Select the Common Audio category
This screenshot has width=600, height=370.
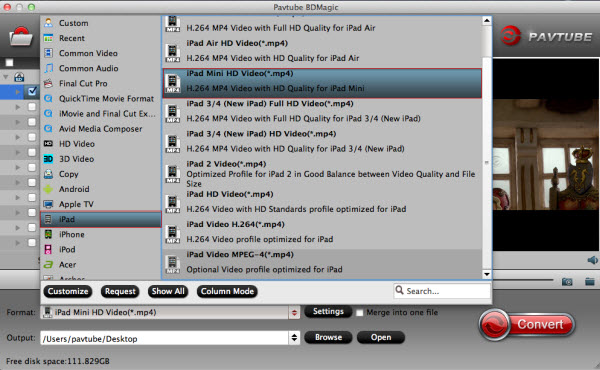coord(88,68)
